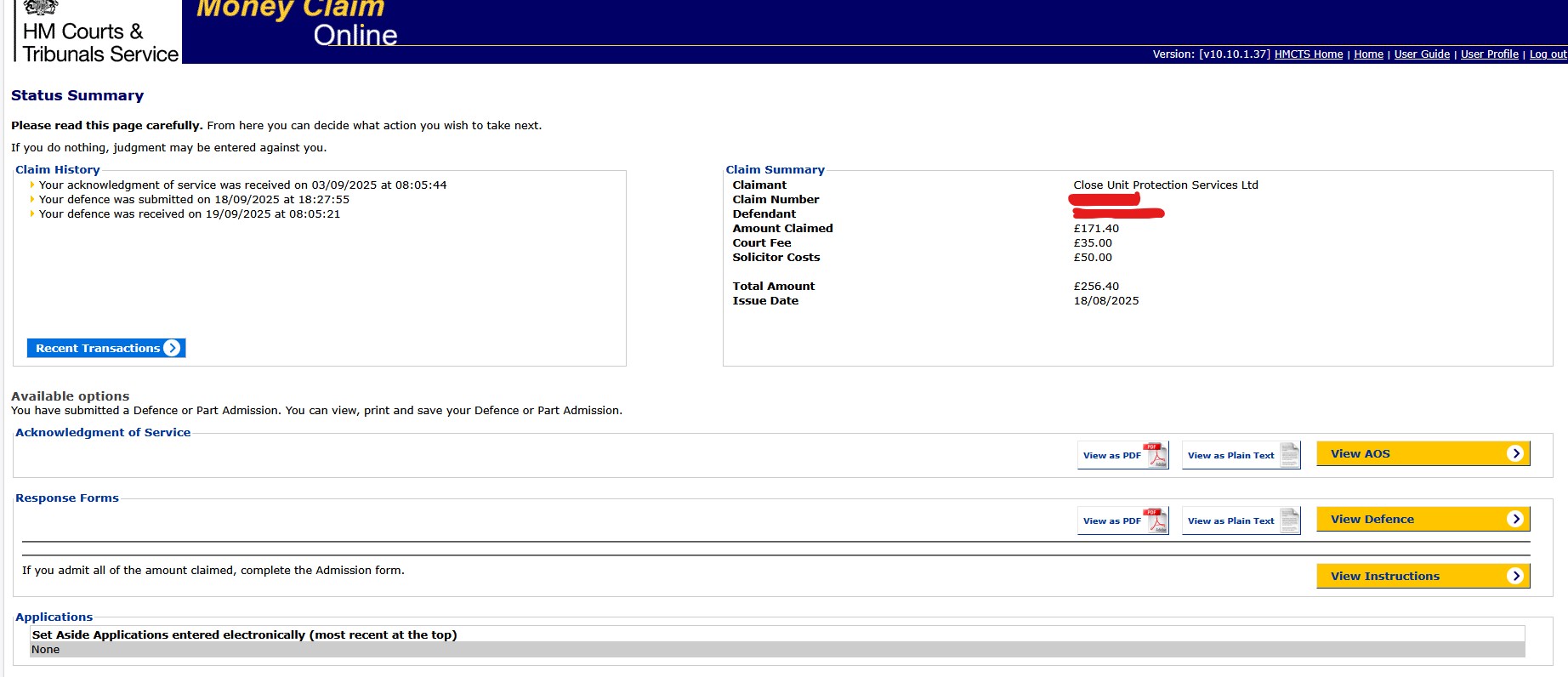
Task: Click the arrow icon on View Instructions
Action: pos(1514,576)
